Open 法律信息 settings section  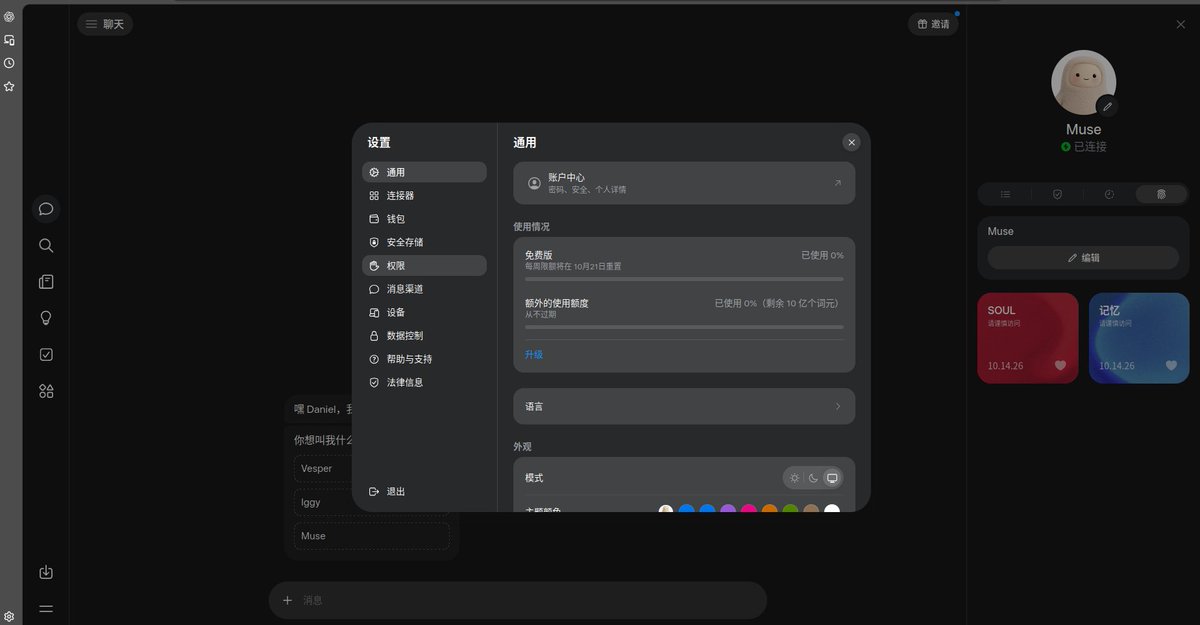click(424, 382)
